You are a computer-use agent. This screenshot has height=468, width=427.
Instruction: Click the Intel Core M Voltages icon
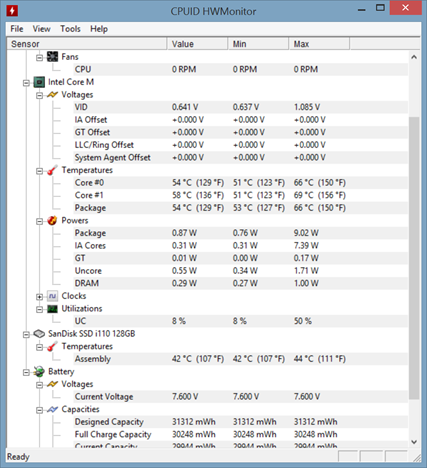pos(52,95)
